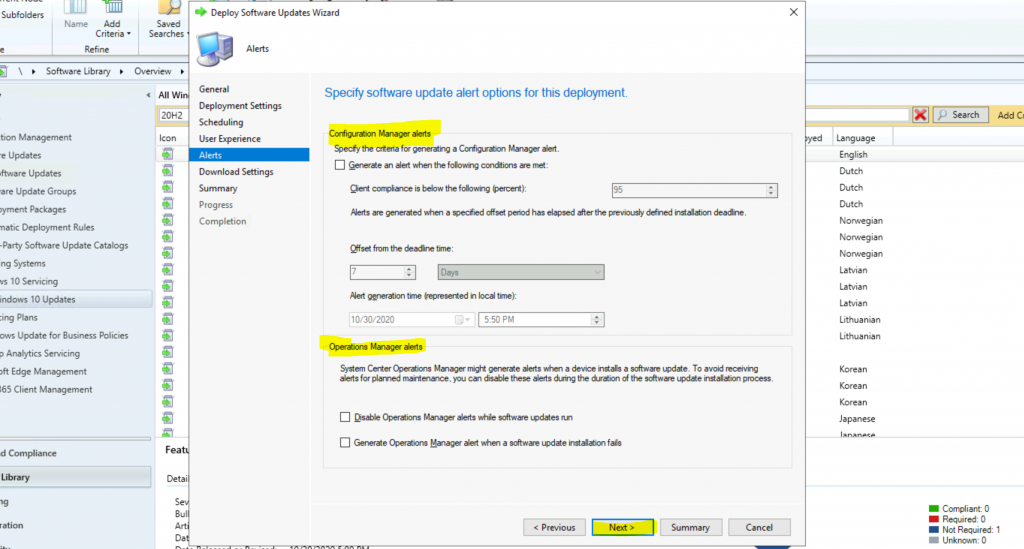Screen dimensions: 1024x549
Task: Check Generate Operations Manager alert on installation failure
Action: pyautogui.click(x=345, y=443)
